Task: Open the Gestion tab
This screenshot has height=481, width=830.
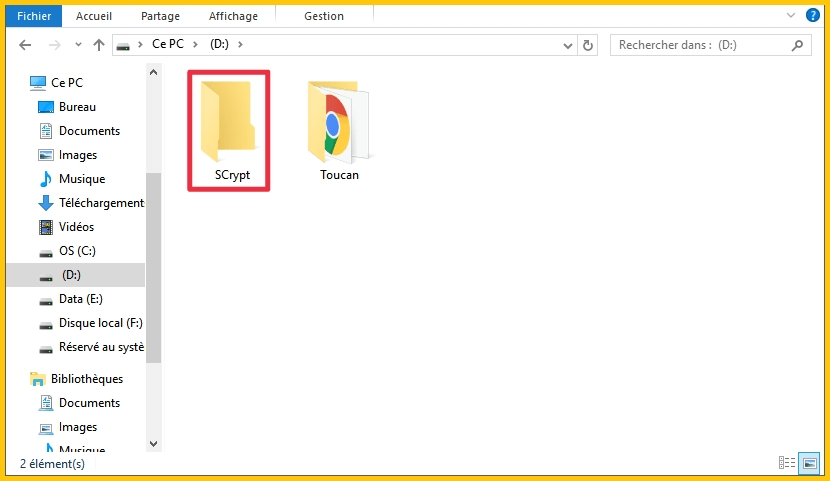Action: tap(324, 16)
